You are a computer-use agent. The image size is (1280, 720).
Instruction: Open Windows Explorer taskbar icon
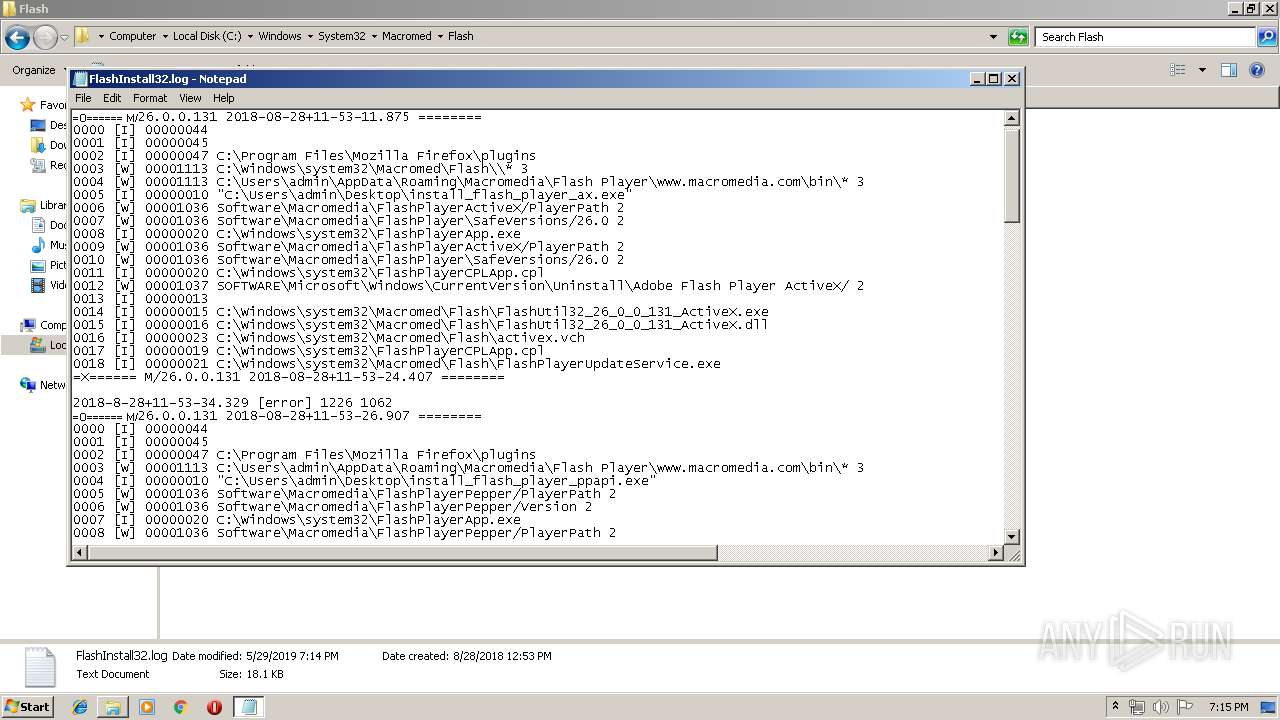[x=113, y=707]
